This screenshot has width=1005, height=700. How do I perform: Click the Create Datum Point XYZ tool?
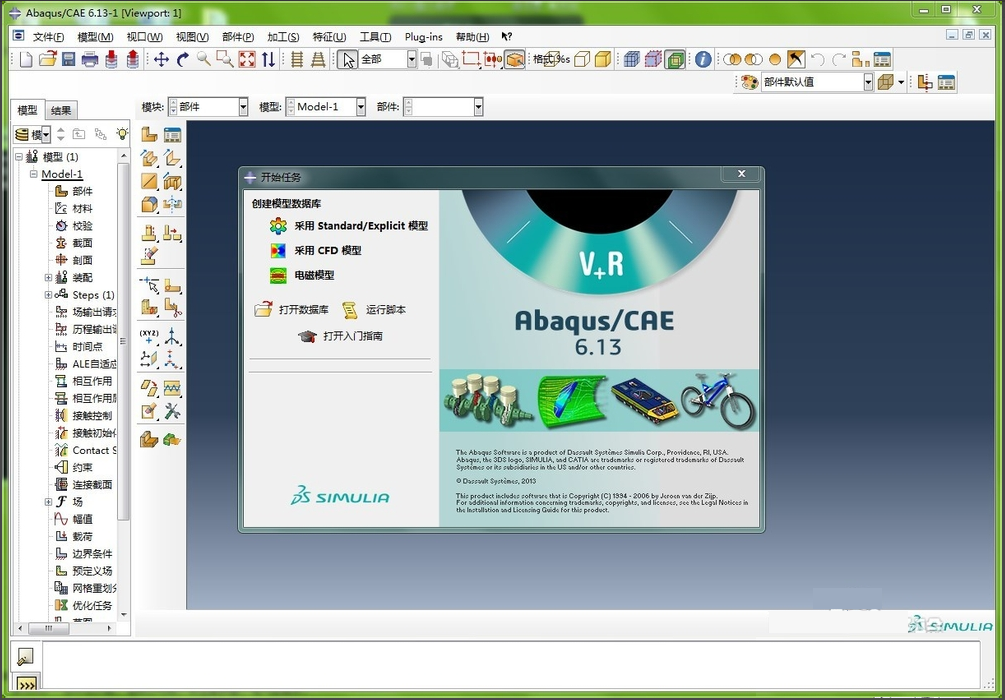click(150, 336)
